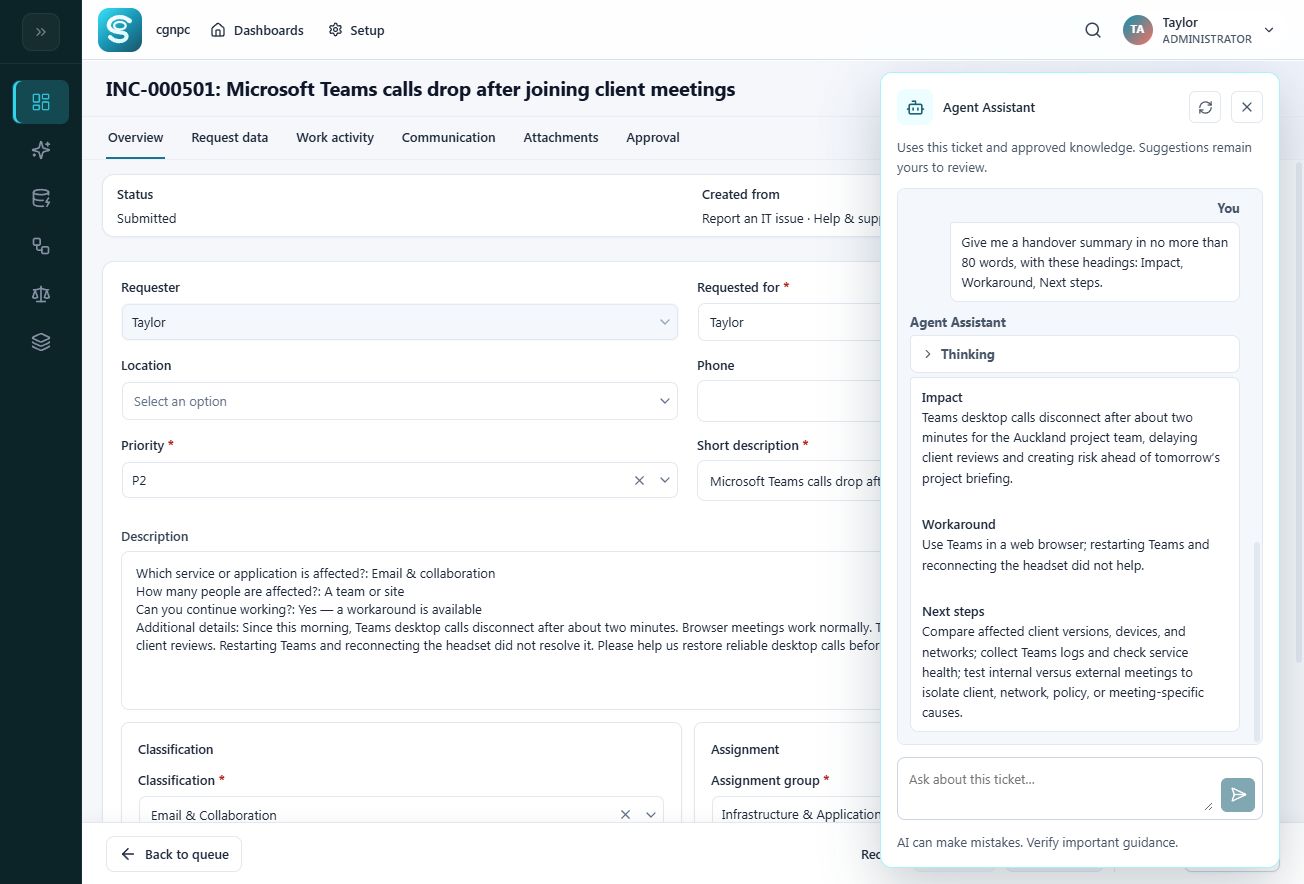Click the Phone input field
The width and height of the screenshot is (1304, 884).
pyautogui.click(x=789, y=401)
